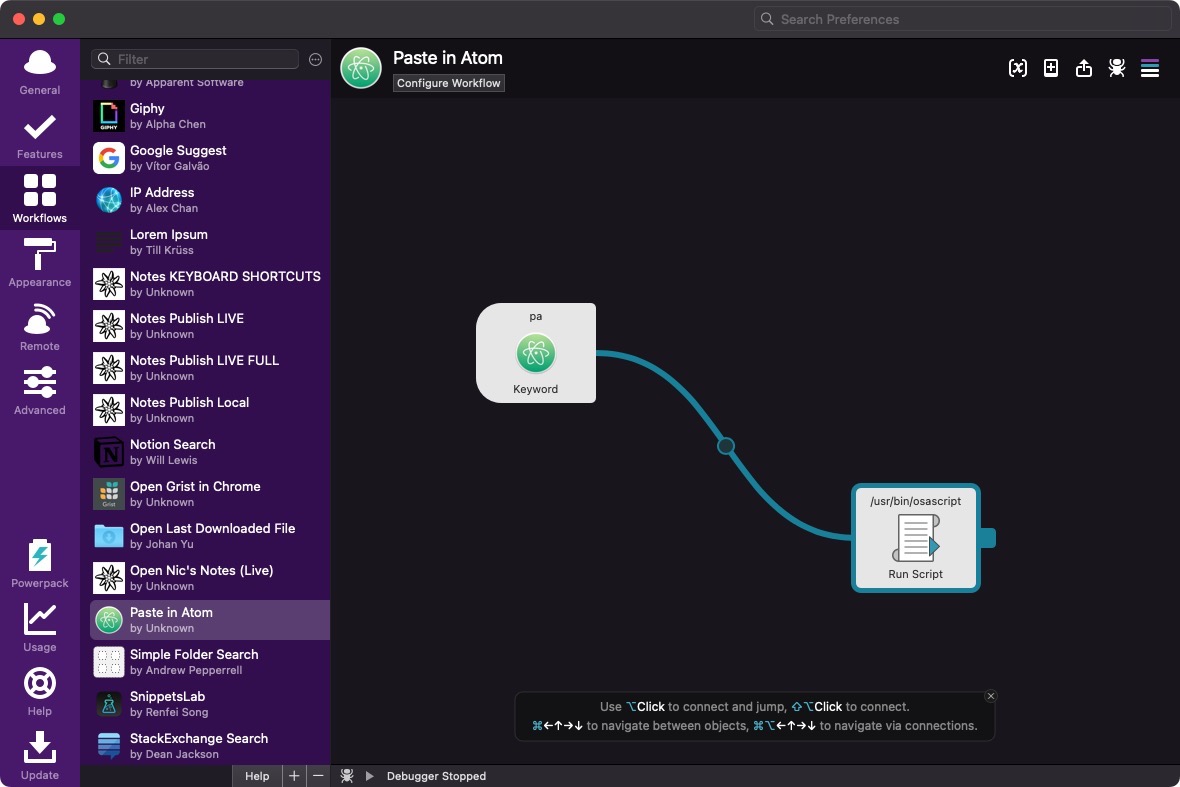This screenshot has height=787, width=1180.
Task: Select the pa Keyword object
Action: click(536, 353)
